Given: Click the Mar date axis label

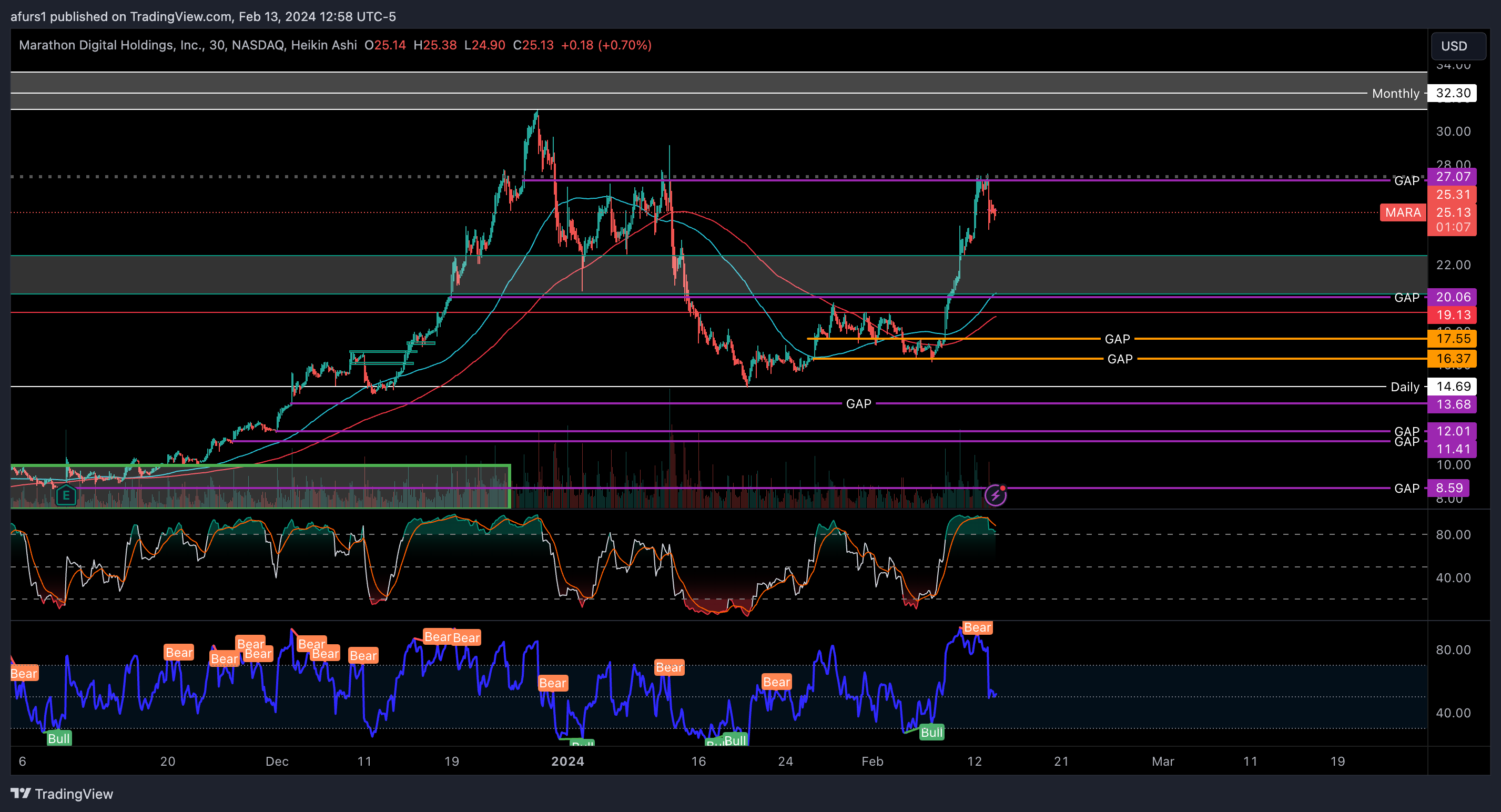Looking at the screenshot, I should pyautogui.click(x=1163, y=762).
